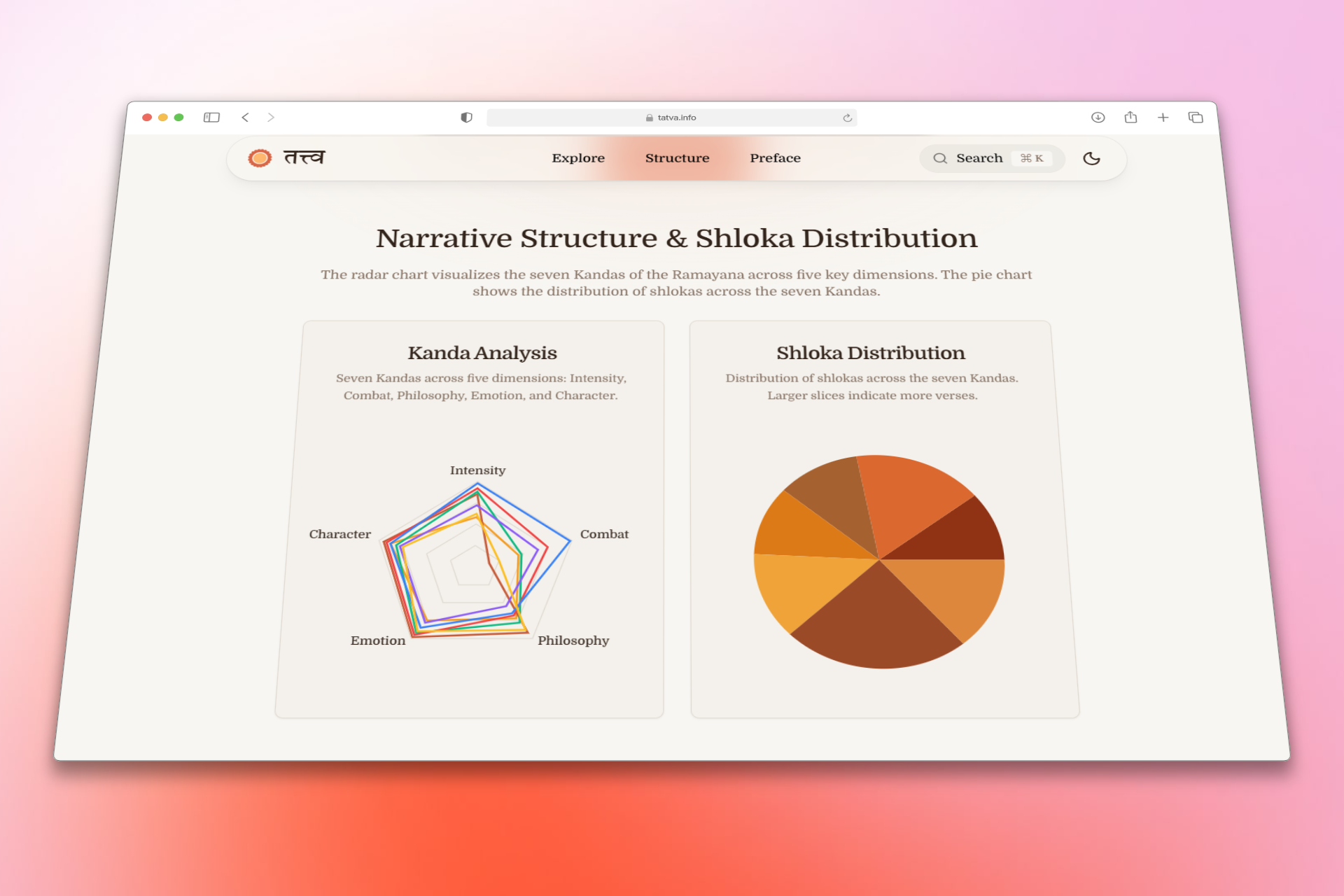
Task: Click the orange sun logo icon
Action: 260,158
